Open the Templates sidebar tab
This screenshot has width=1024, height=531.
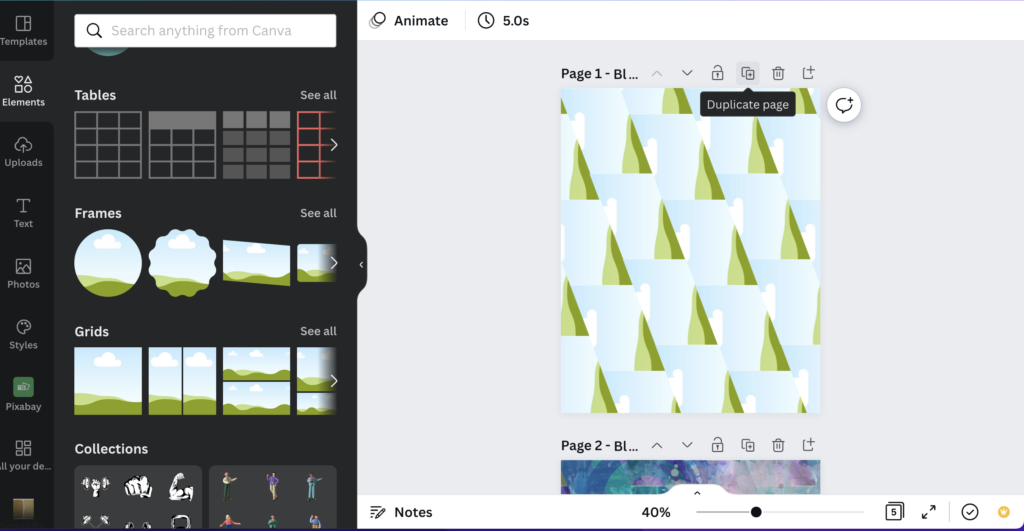[x=24, y=31]
